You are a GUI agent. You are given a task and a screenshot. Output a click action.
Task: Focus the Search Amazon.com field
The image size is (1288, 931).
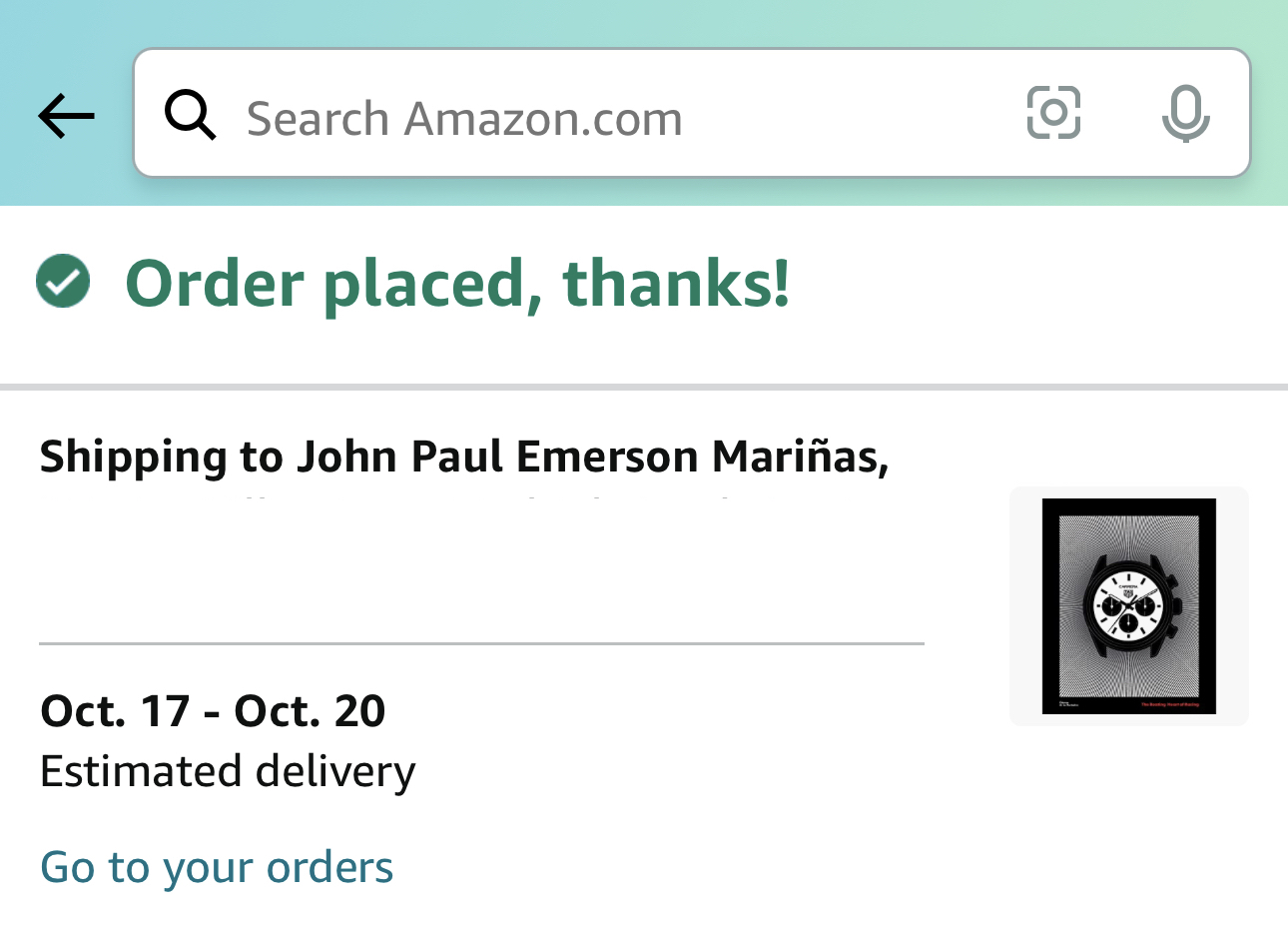coord(599,118)
